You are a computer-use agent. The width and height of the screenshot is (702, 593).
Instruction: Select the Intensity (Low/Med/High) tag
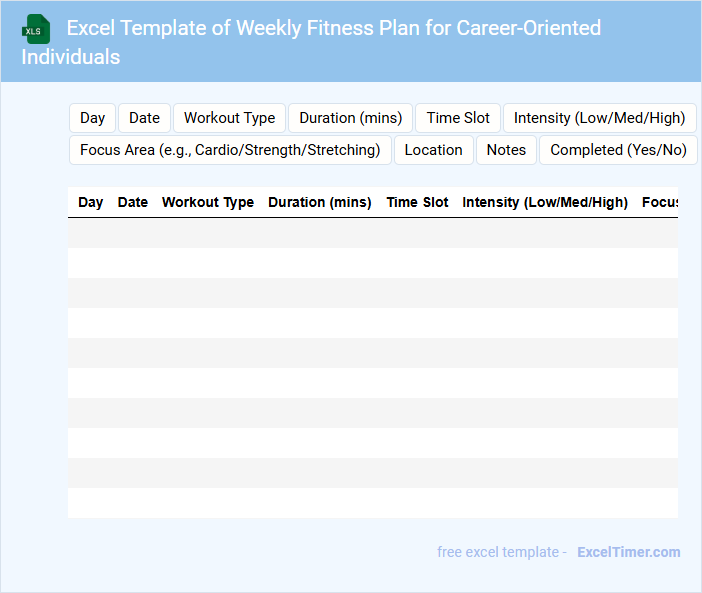tap(599, 118)
